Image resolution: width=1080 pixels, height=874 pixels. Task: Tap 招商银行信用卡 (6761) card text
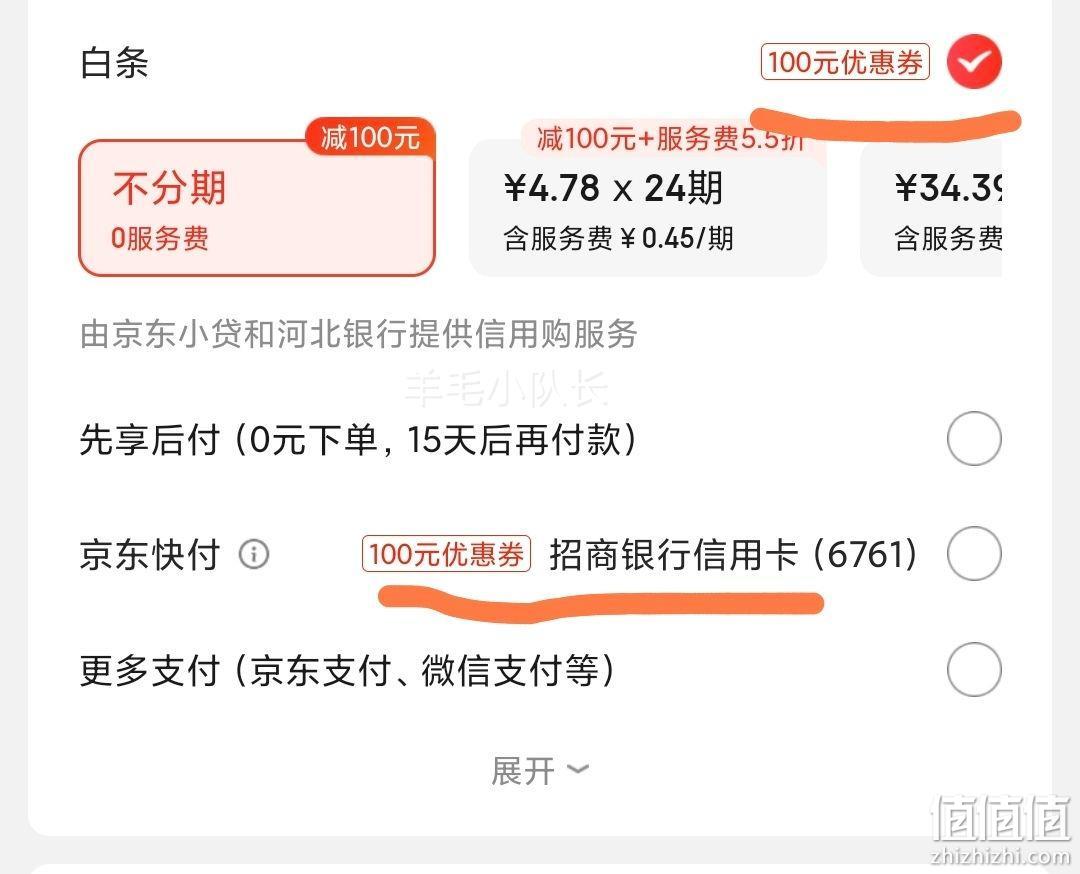734,554
